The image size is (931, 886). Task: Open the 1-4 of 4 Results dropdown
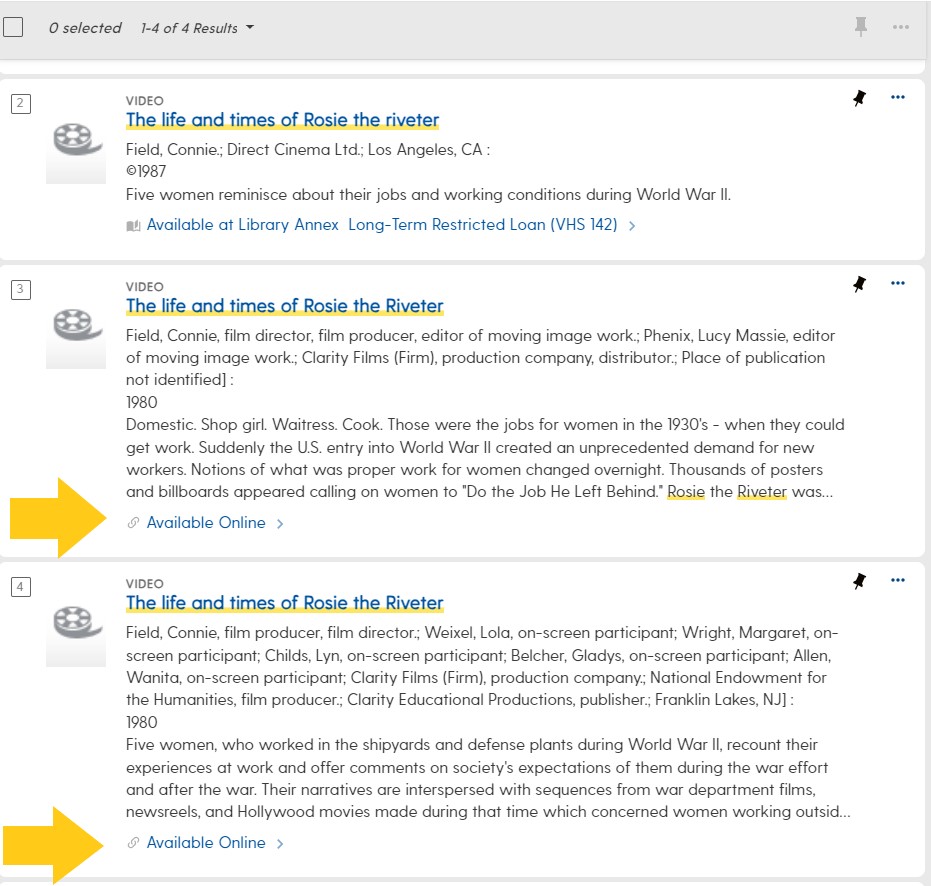point(197,28)
